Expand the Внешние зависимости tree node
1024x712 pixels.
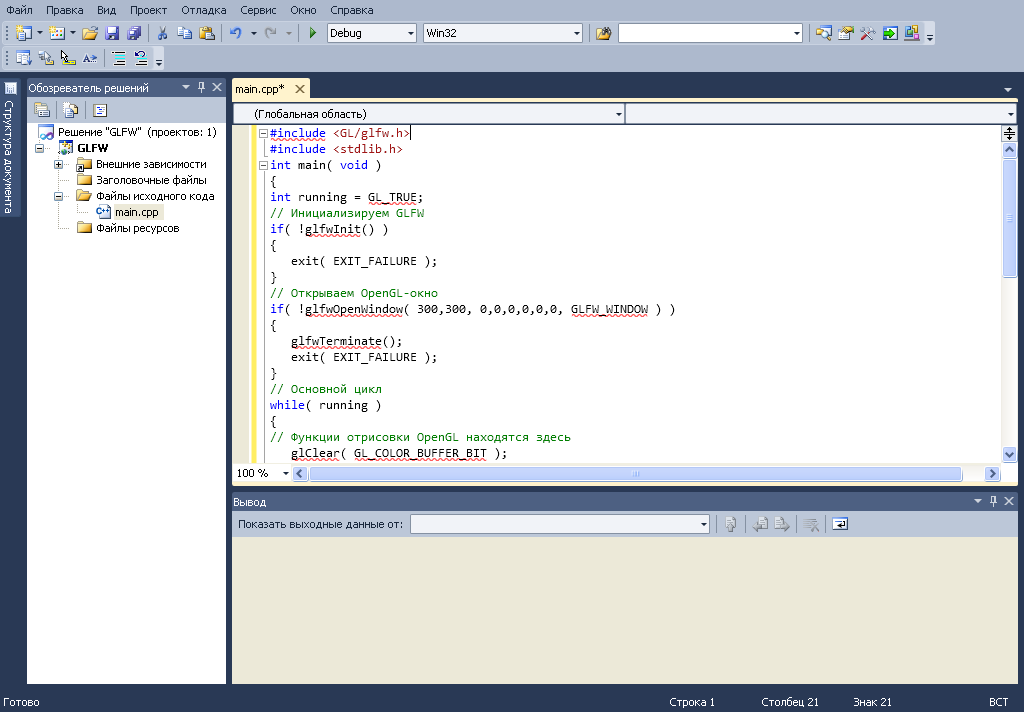pos(59,164)
